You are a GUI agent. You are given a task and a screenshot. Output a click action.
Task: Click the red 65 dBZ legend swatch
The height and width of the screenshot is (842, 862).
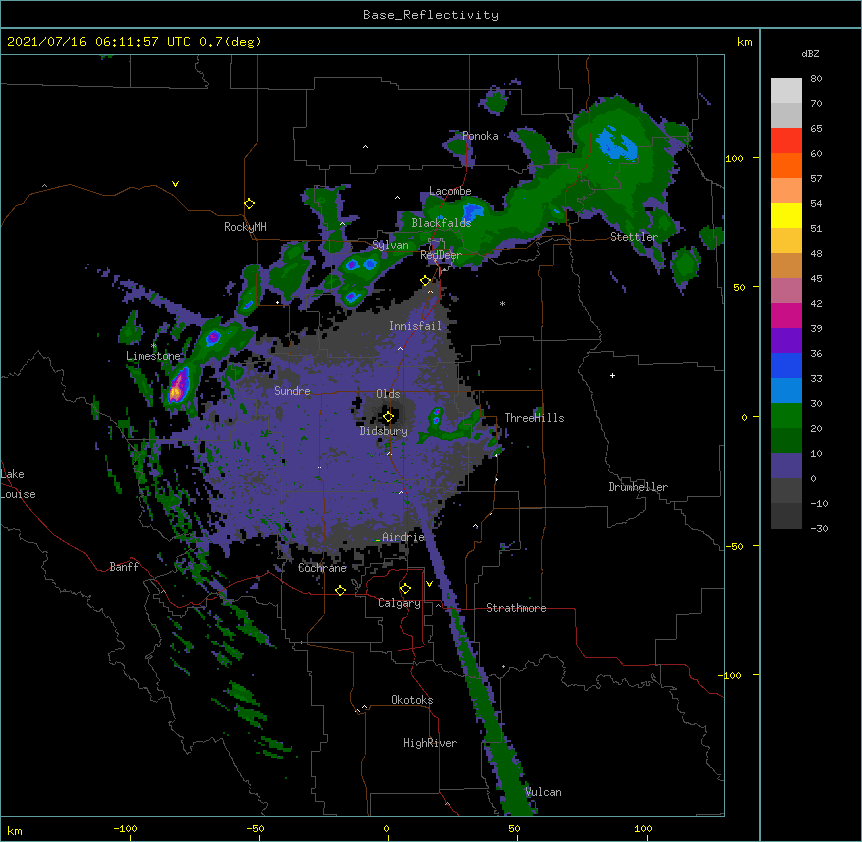coord(786,140)
